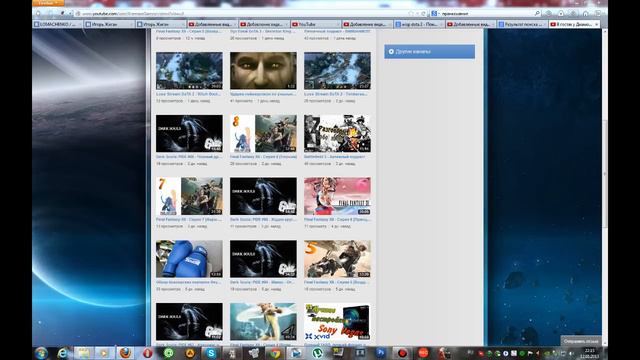The height and width of the screenshot is (360, 640).
Task: Click the browser search input field
Action: pyautogui.click(x=486, y=13)
